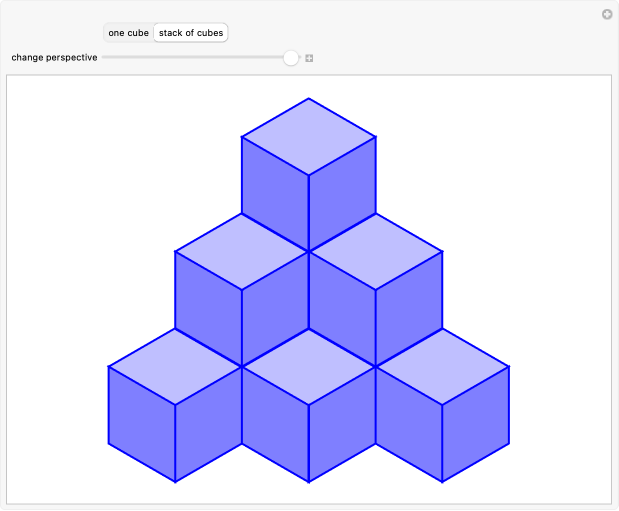The height and width of the screenshot is (511, 619).
Task: Click top face of bottom-right cube
Action: click(x=442, y=367)
